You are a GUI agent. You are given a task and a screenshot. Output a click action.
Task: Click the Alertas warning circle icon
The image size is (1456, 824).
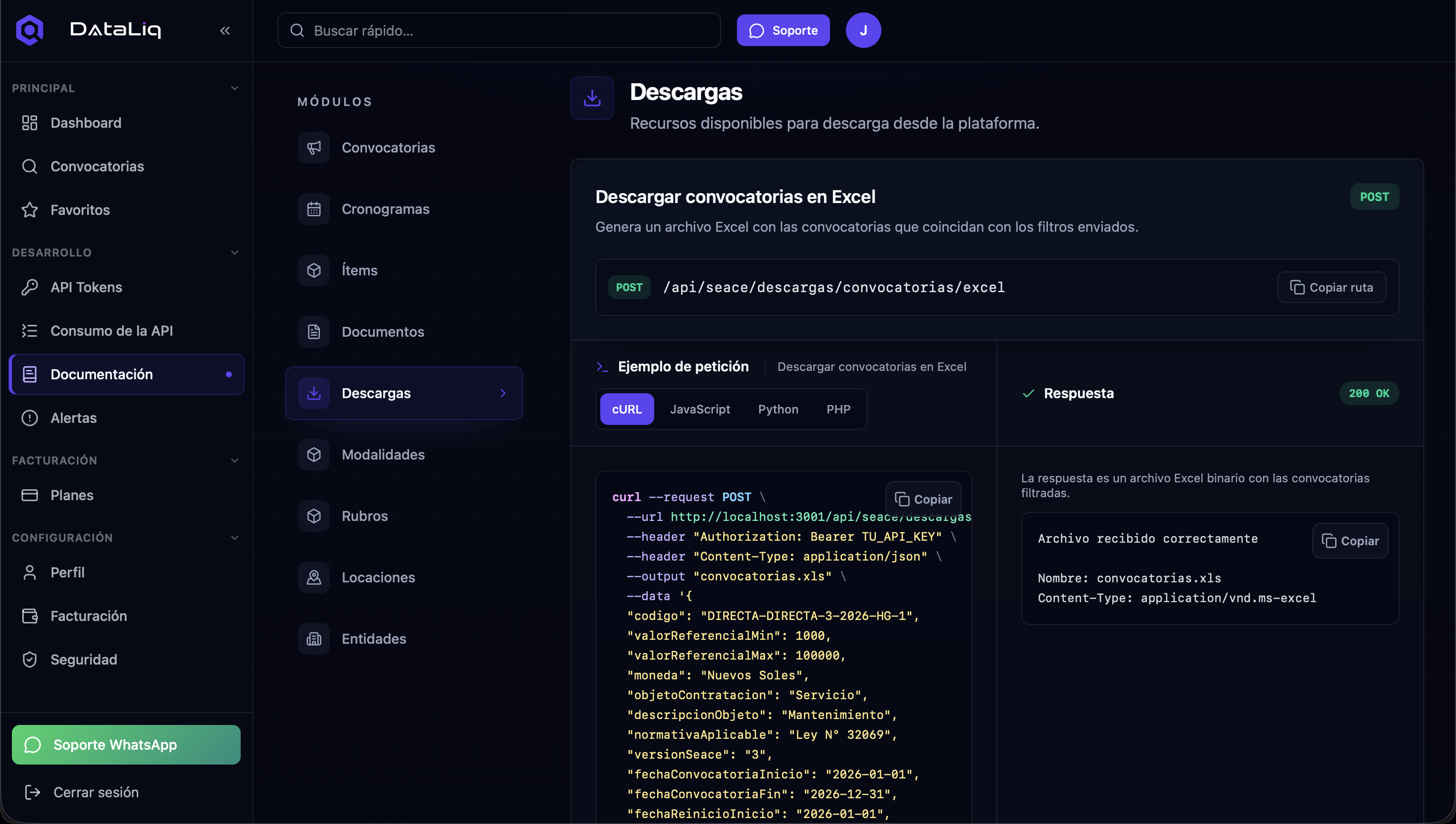[x=29, y=418]
